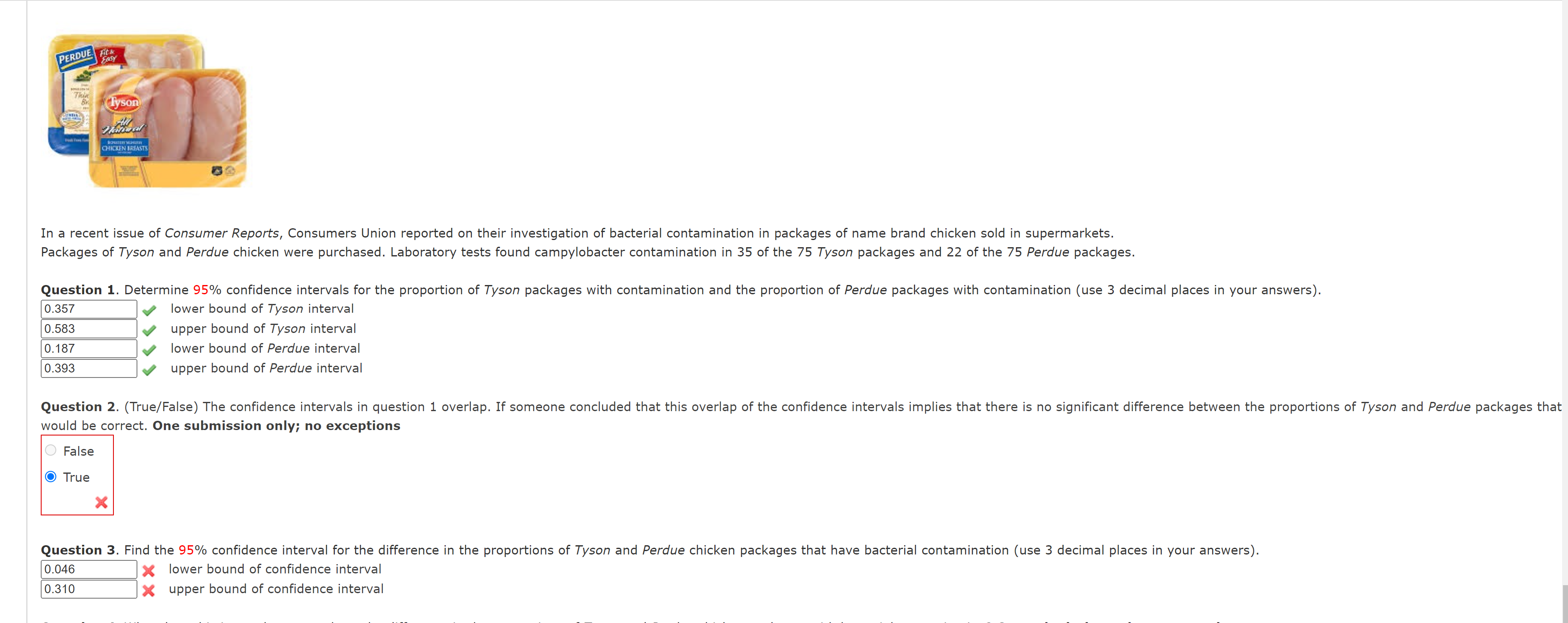Click inside the Tyson lower bound field

[x=88, y=309]
